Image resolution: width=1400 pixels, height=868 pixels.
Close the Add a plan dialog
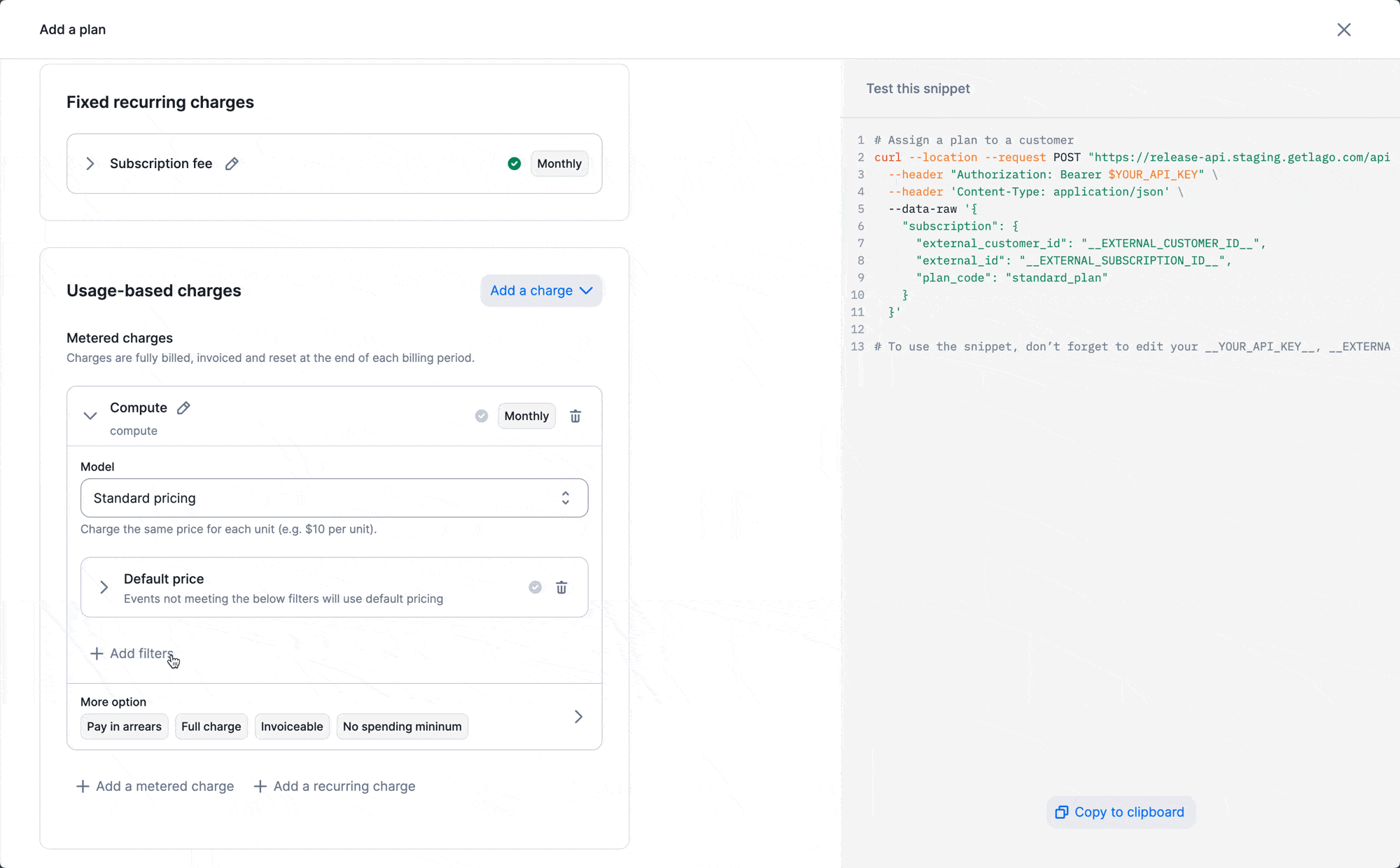(x=1343, y=29)
